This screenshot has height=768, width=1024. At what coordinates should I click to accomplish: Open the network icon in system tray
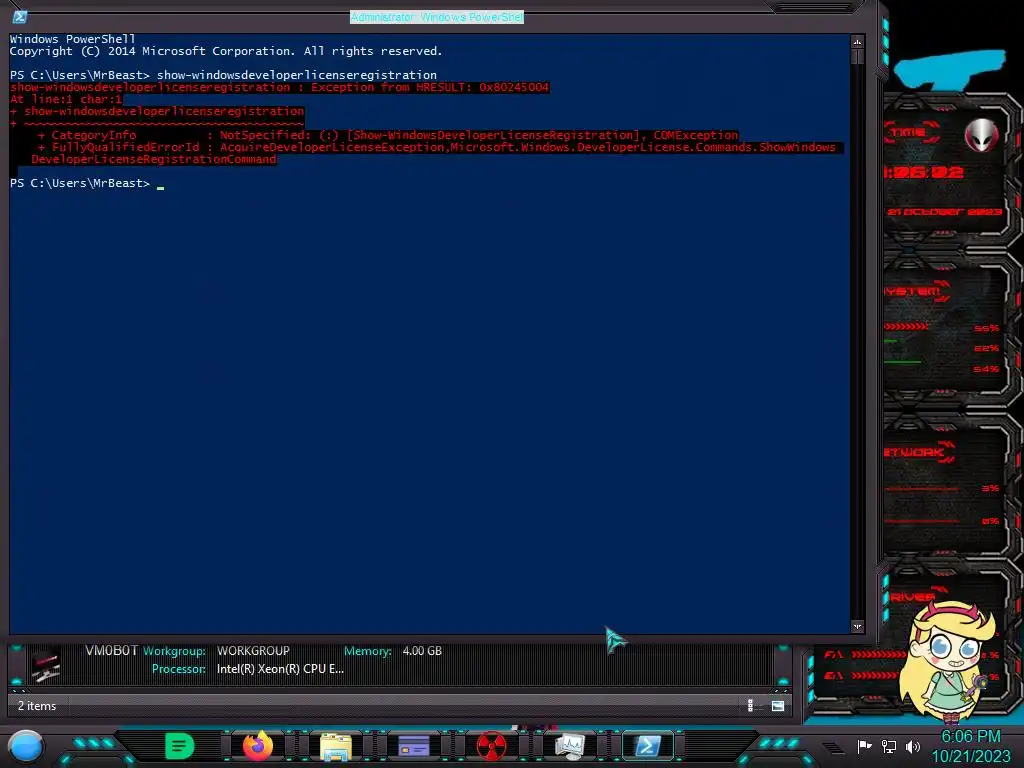point(888,746)
